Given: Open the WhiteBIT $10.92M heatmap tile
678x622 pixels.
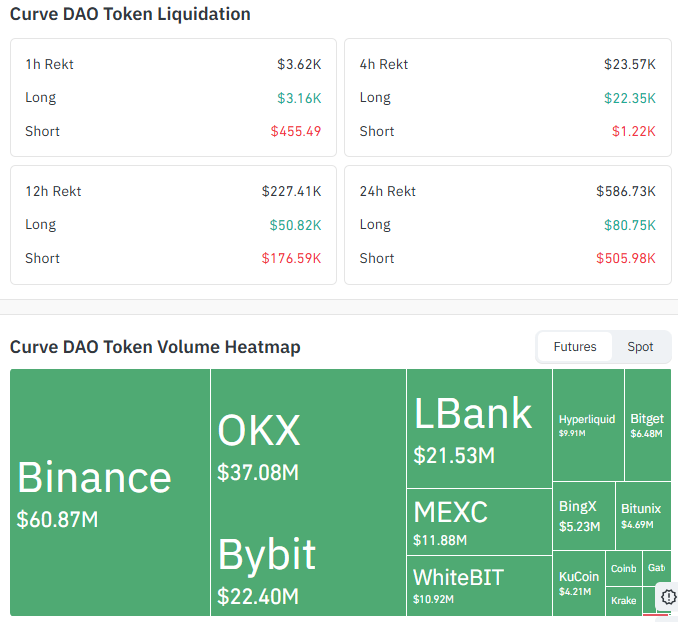Looking at the screenshot, I should pos(479,586).
